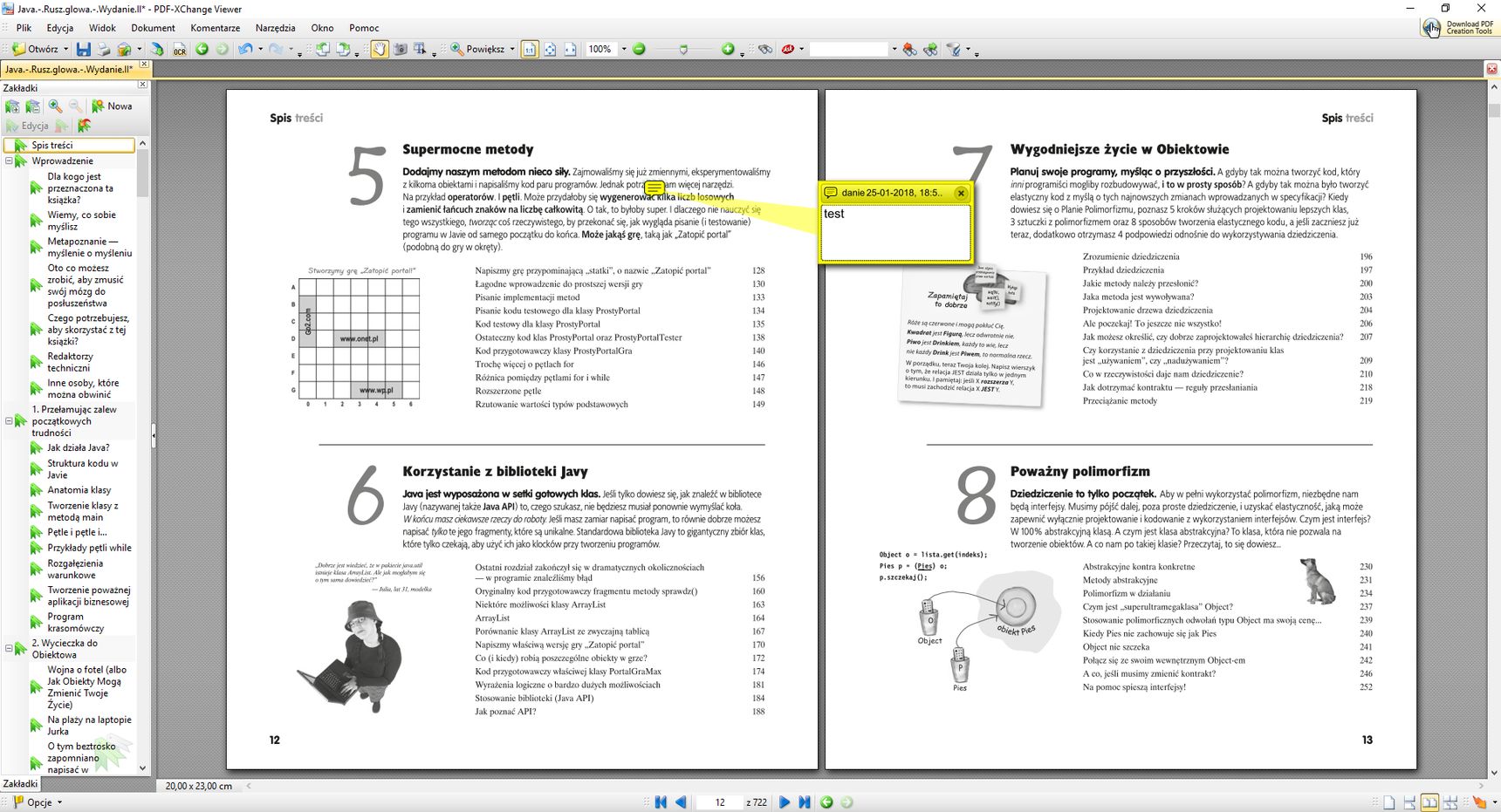Select the Java.-.Rusz.glowa document tab
Image resolution: width=1501 pixels, height=812 pixels.
[x=69, y=69]
